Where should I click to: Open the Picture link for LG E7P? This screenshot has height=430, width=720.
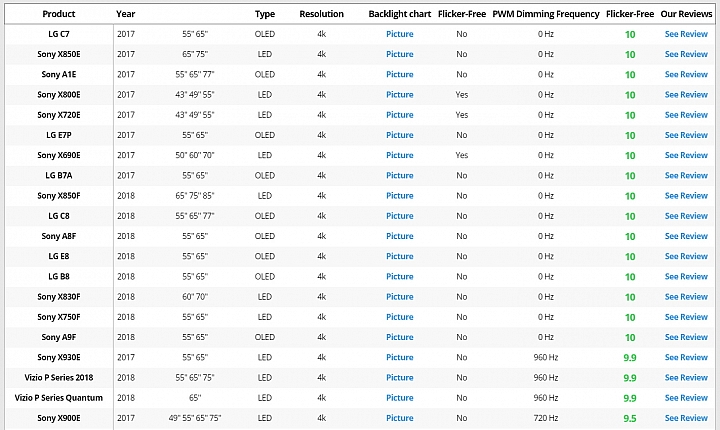click(x=399, y=135)
